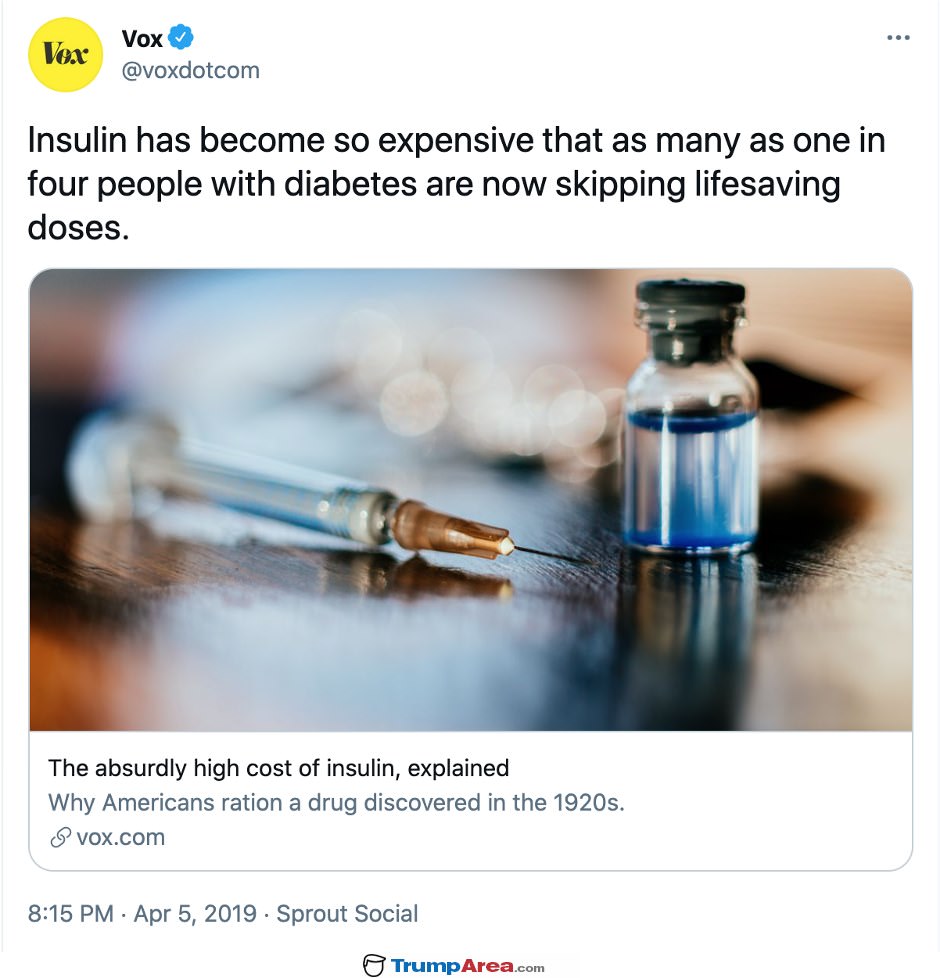Open the Sprout Social source link
The width and height of the screenshot is (940, 978).
click(x=347, y=914)
